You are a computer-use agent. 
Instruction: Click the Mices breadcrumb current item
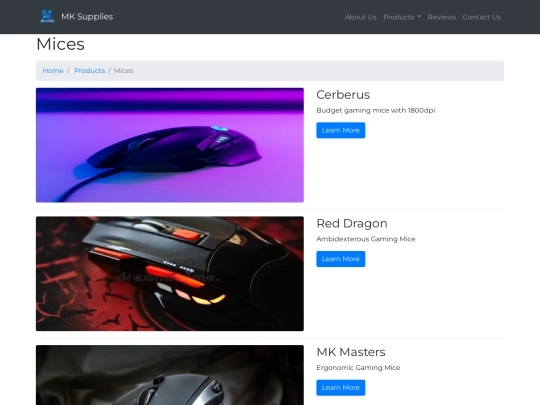(x=123, y=71)
